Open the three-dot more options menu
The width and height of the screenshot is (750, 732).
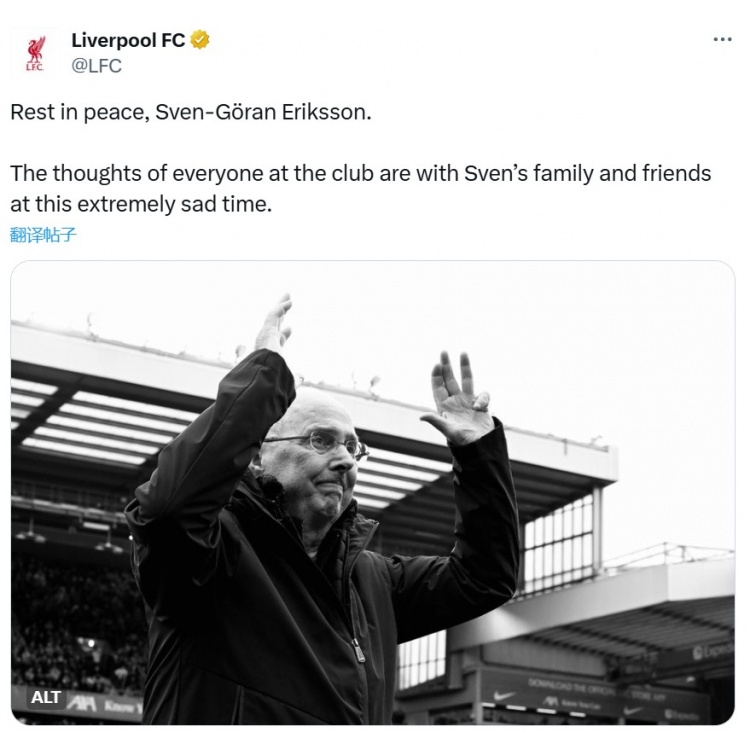pyautogui.click(x=722, y=39)
